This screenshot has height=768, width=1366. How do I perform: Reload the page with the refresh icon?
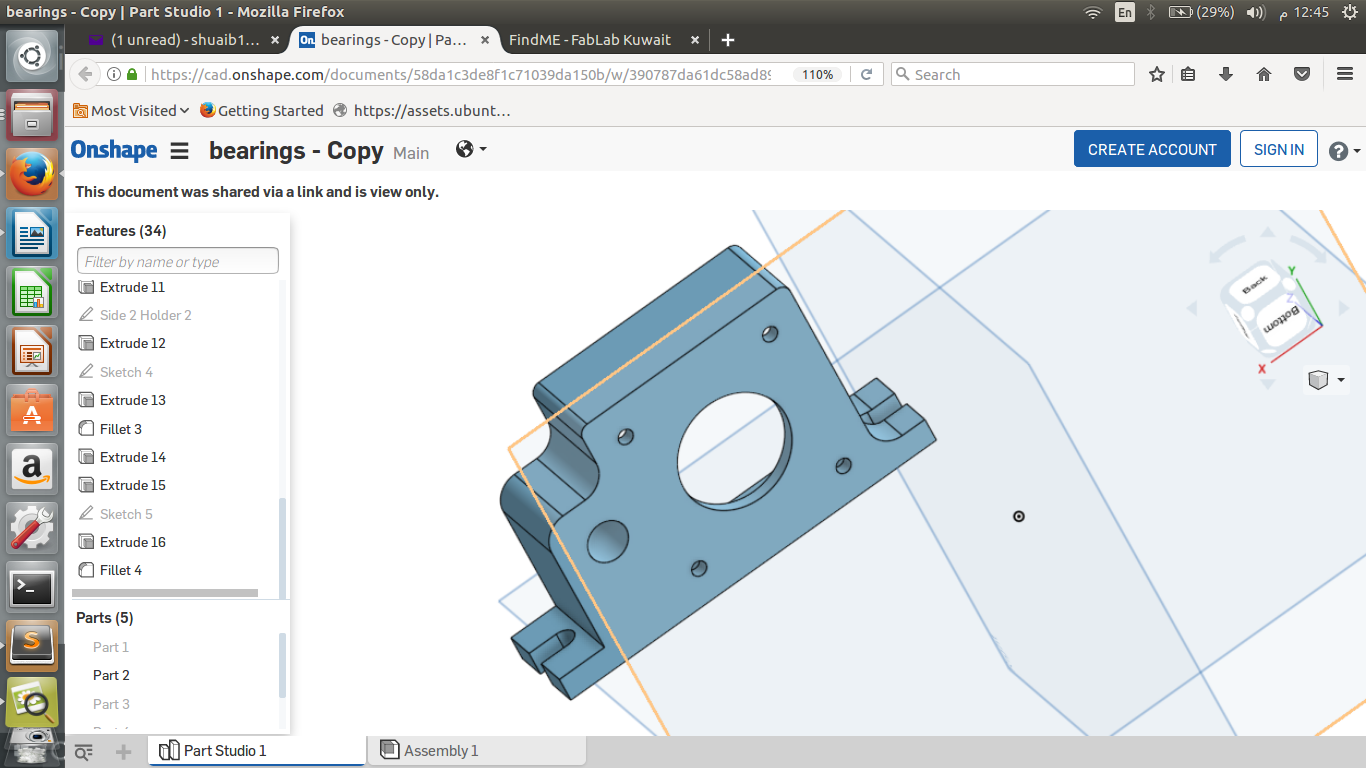coord(867,75)
